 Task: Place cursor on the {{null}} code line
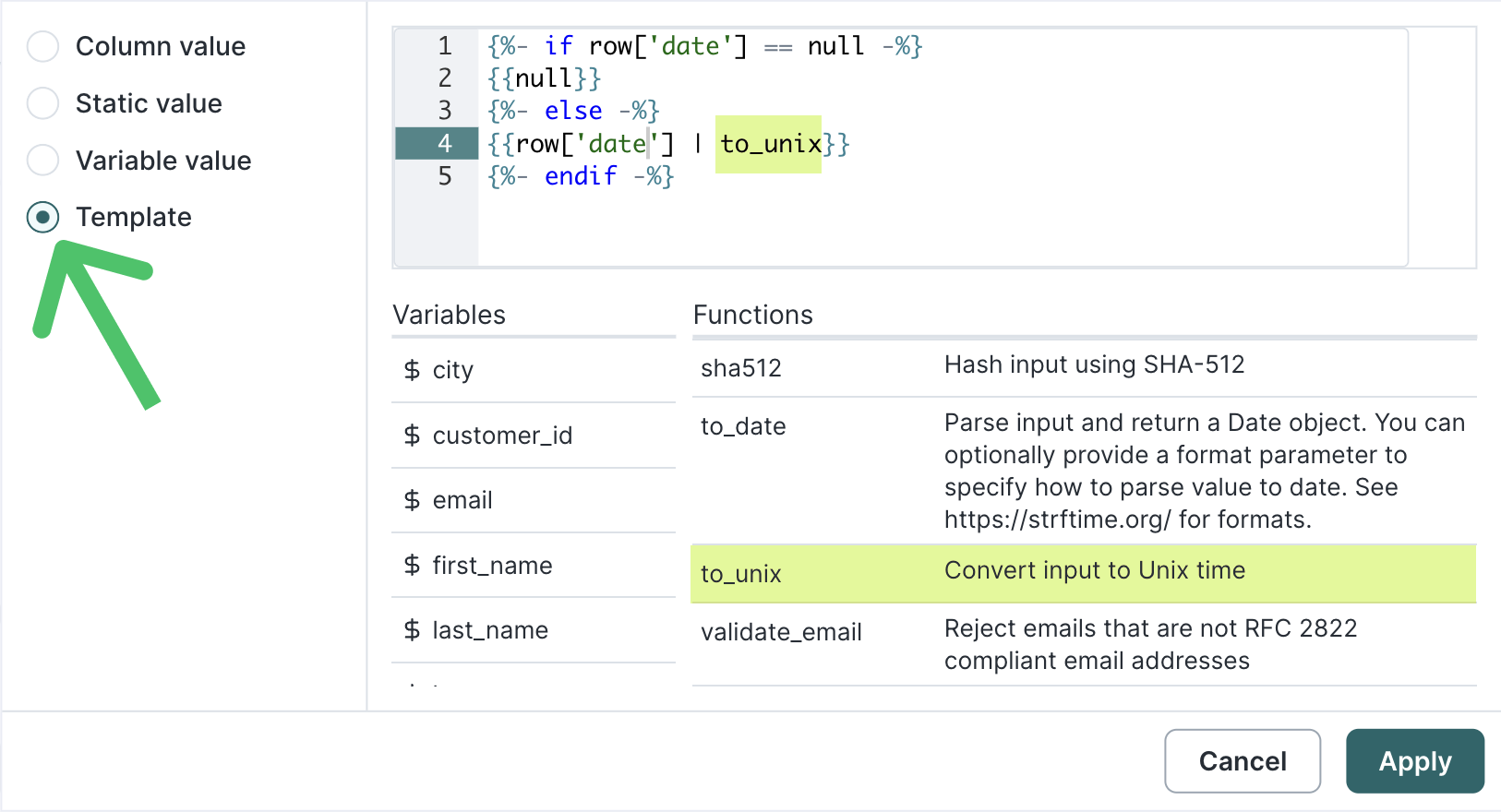[x=545, y=78]
